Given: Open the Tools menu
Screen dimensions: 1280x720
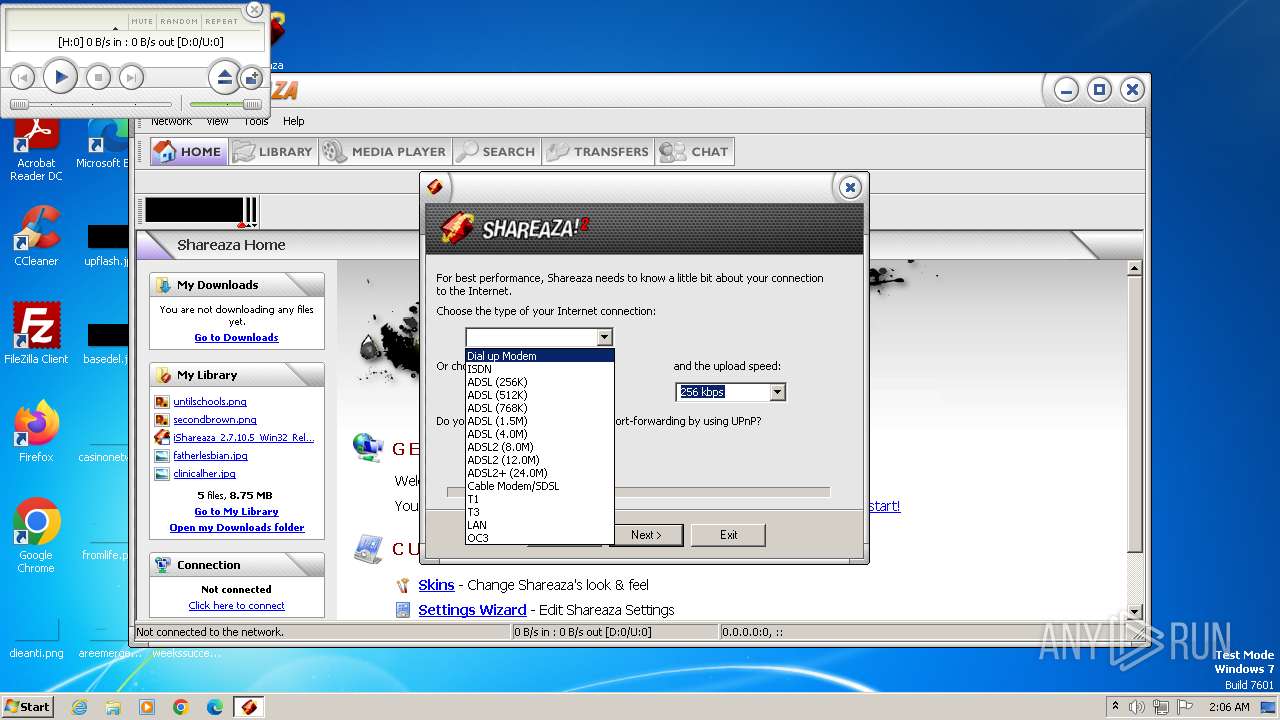Looking at the screenshot, I should (256, 121).
